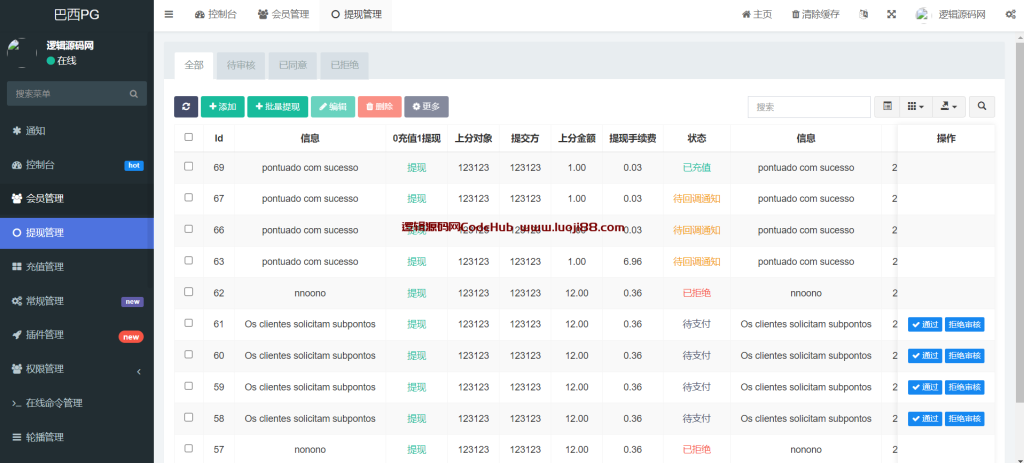Viewport: 1024px width, 463px height.
Task: Open the language switch icon in top bar
Action: 864,14
